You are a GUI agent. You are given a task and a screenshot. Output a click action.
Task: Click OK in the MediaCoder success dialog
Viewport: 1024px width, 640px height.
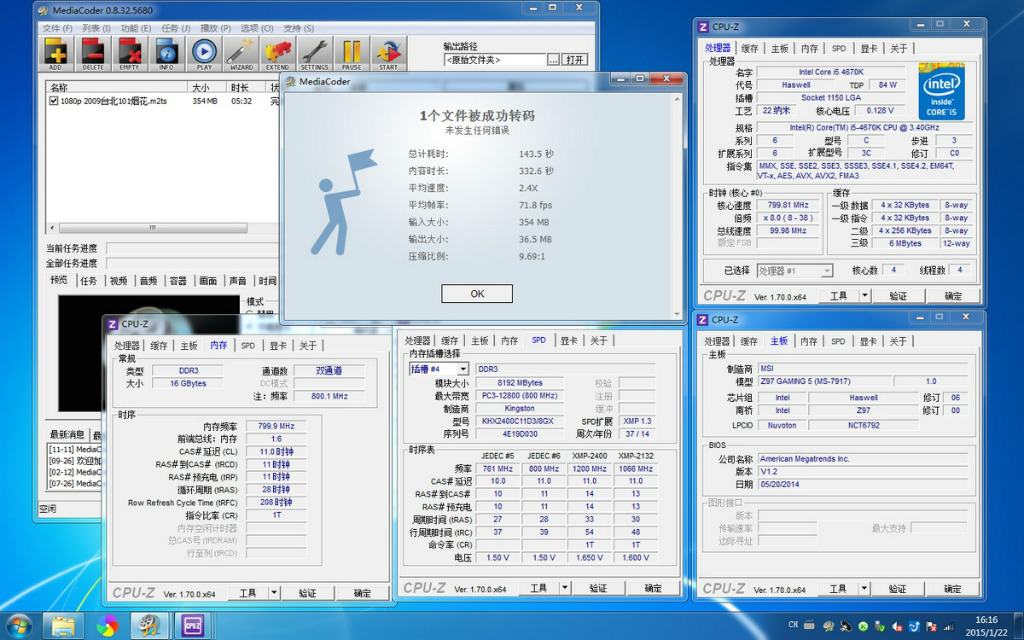point(477,294)
